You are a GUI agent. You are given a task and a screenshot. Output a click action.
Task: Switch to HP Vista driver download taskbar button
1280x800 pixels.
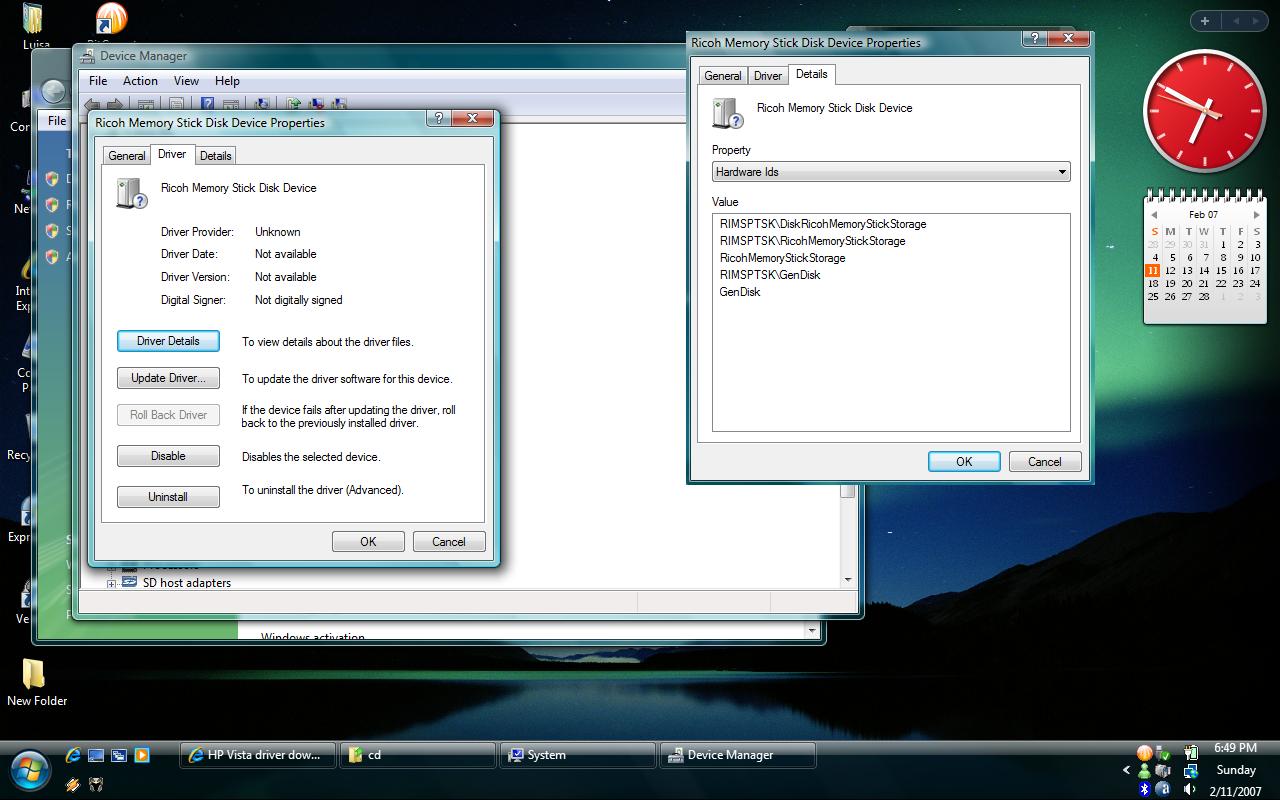coord(257,755)
